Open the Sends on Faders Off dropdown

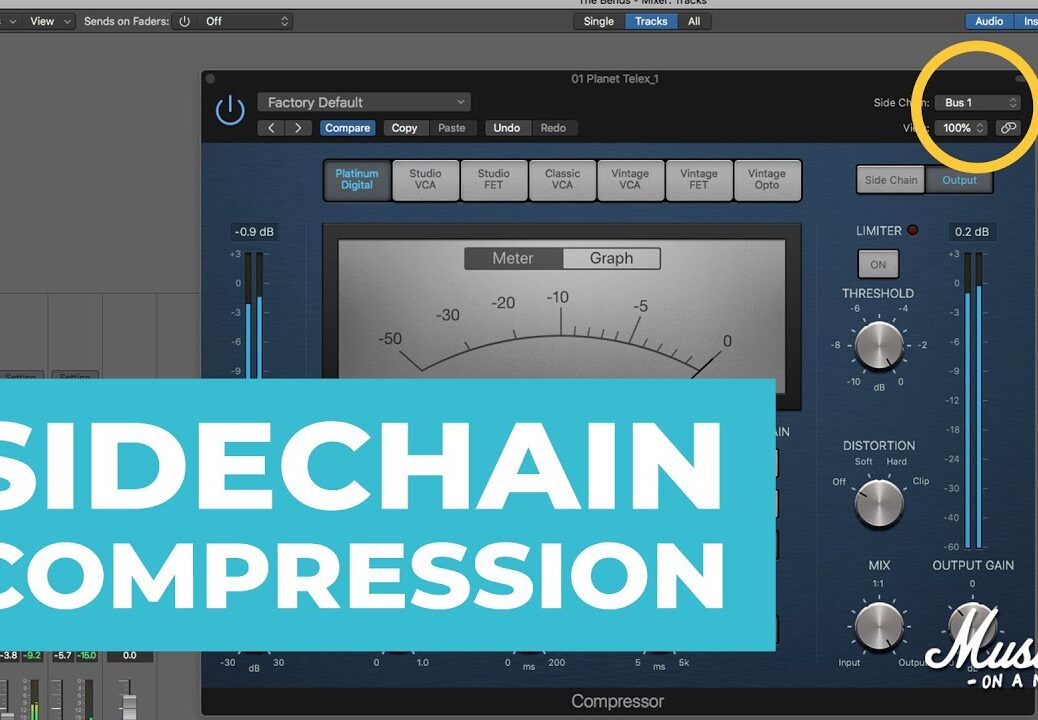click(x=246, y=21)
